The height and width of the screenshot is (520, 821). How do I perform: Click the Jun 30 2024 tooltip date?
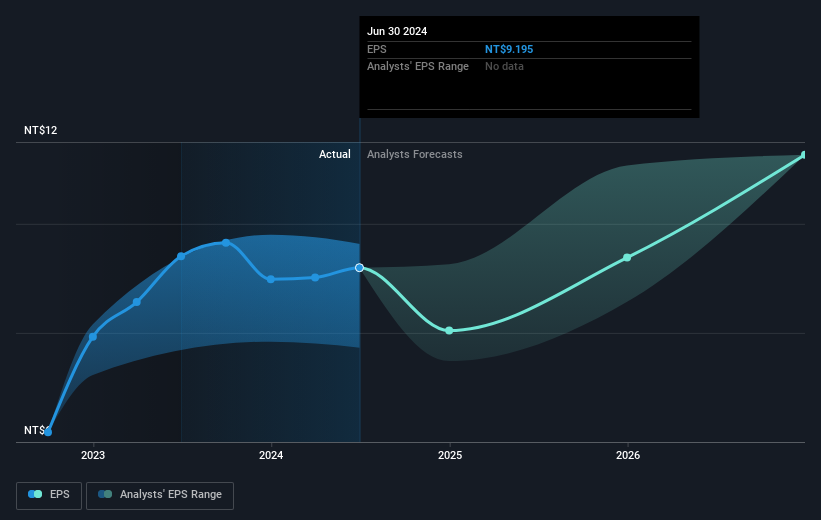397,31
